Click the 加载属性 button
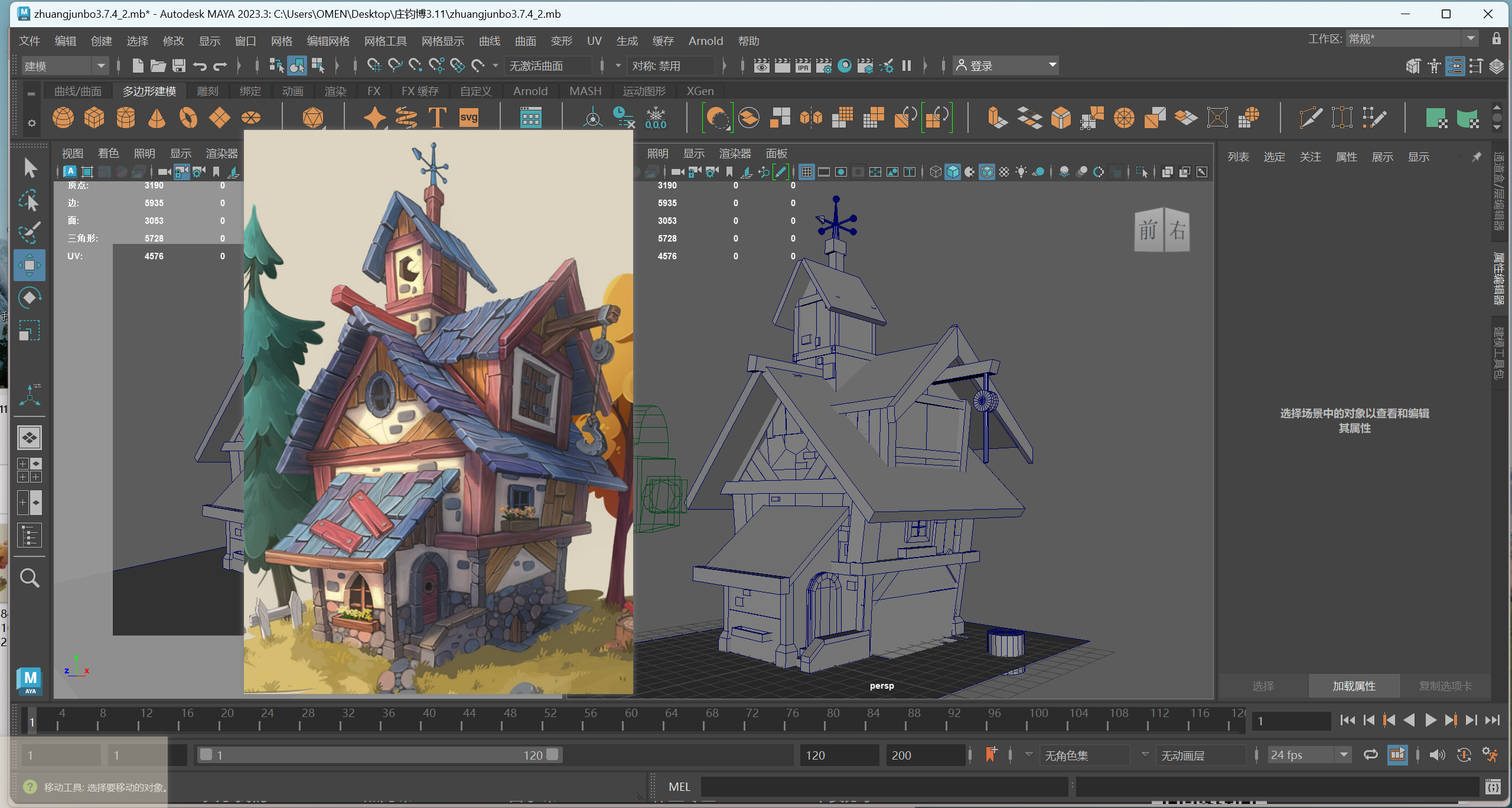1512x808 pixels. click(1354, 686)
